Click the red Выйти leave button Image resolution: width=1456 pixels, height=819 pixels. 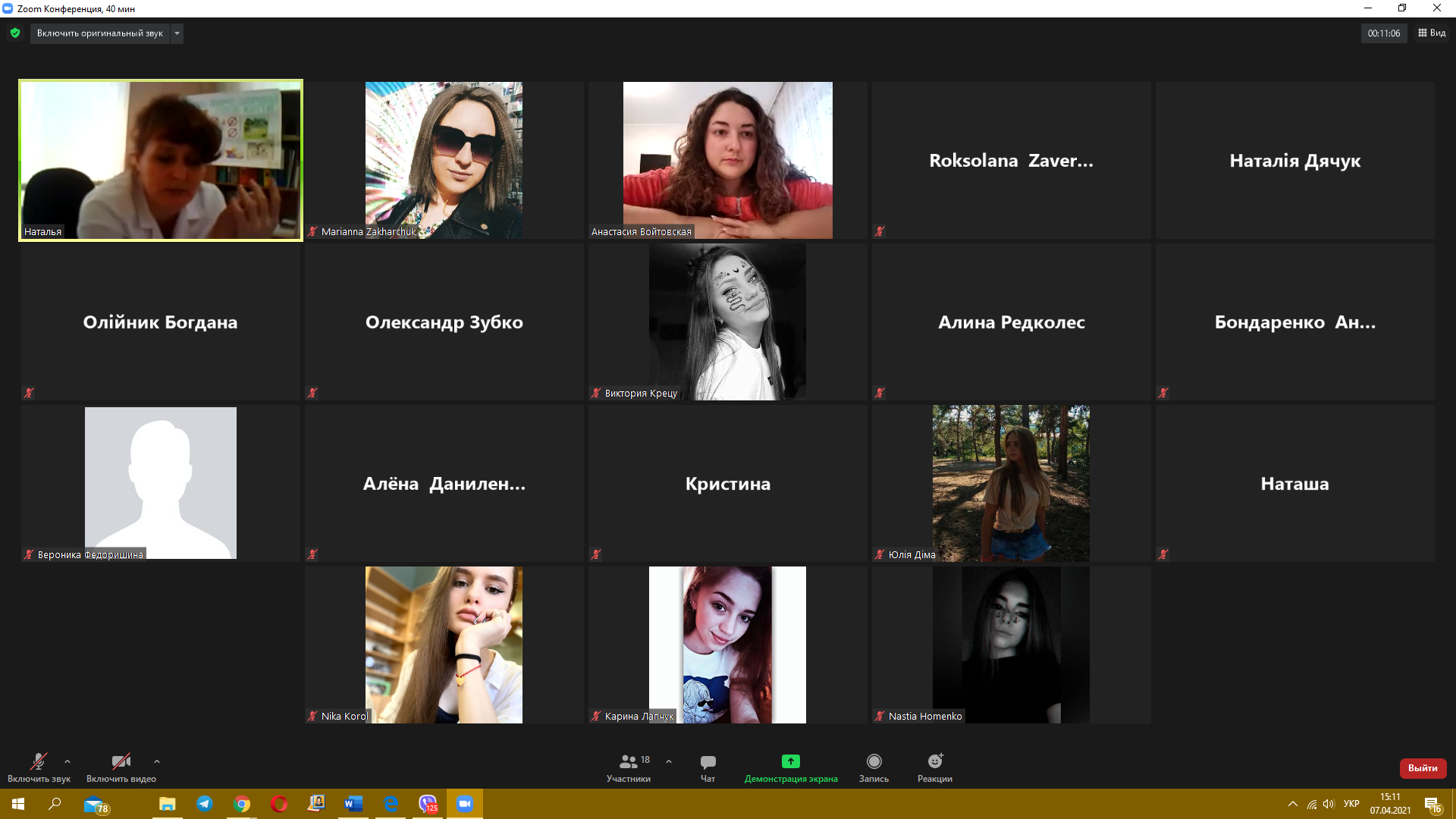(1423, 768)
